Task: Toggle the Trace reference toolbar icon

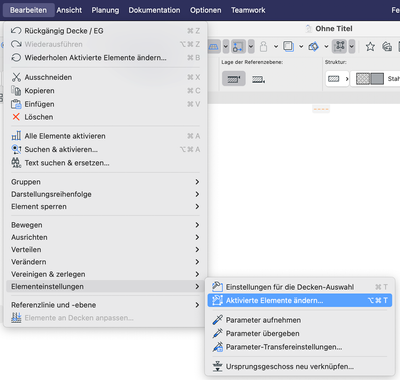Action: tap(288, 46)
